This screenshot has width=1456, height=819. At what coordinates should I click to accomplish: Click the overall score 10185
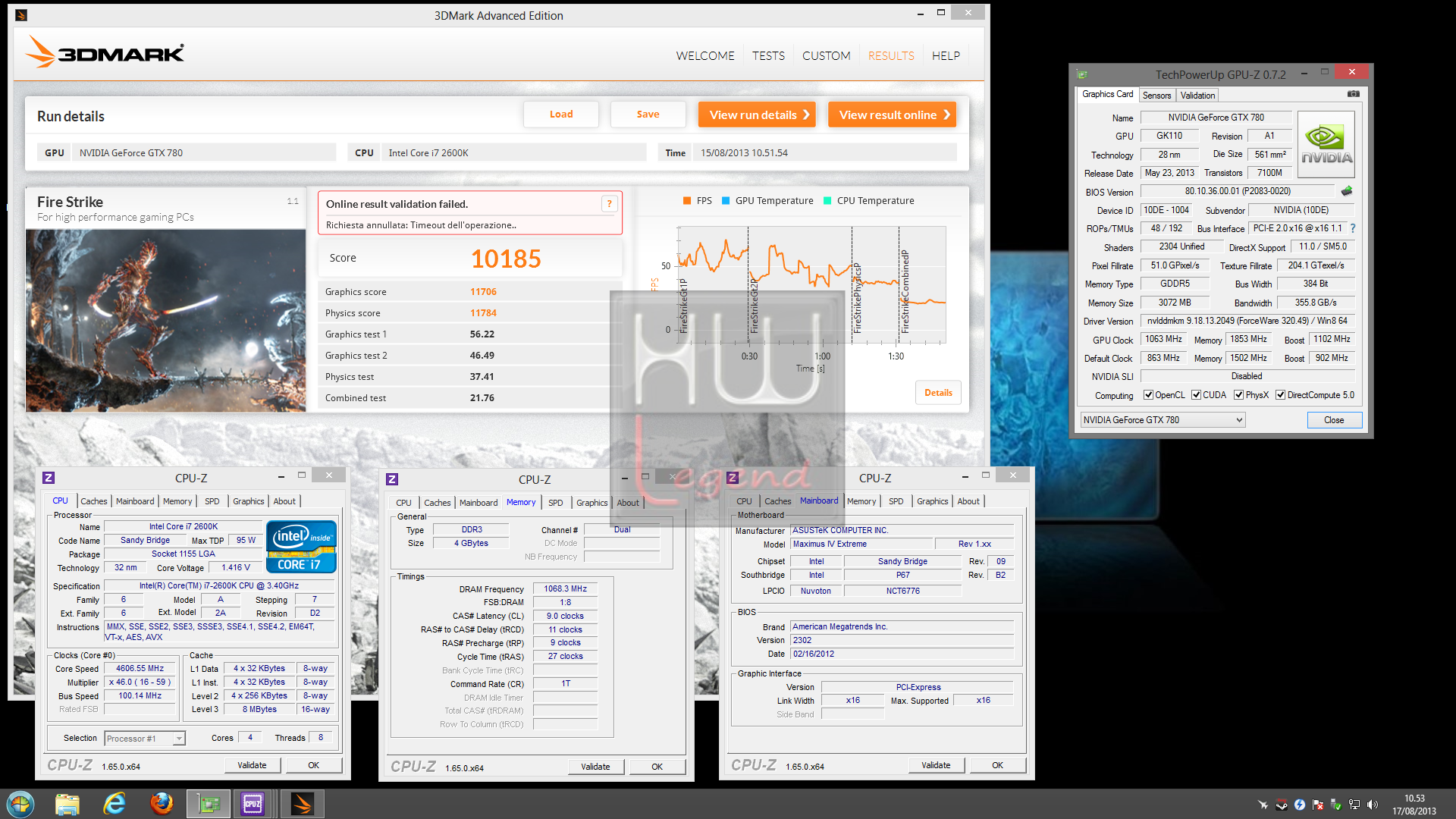pos(506,259)
